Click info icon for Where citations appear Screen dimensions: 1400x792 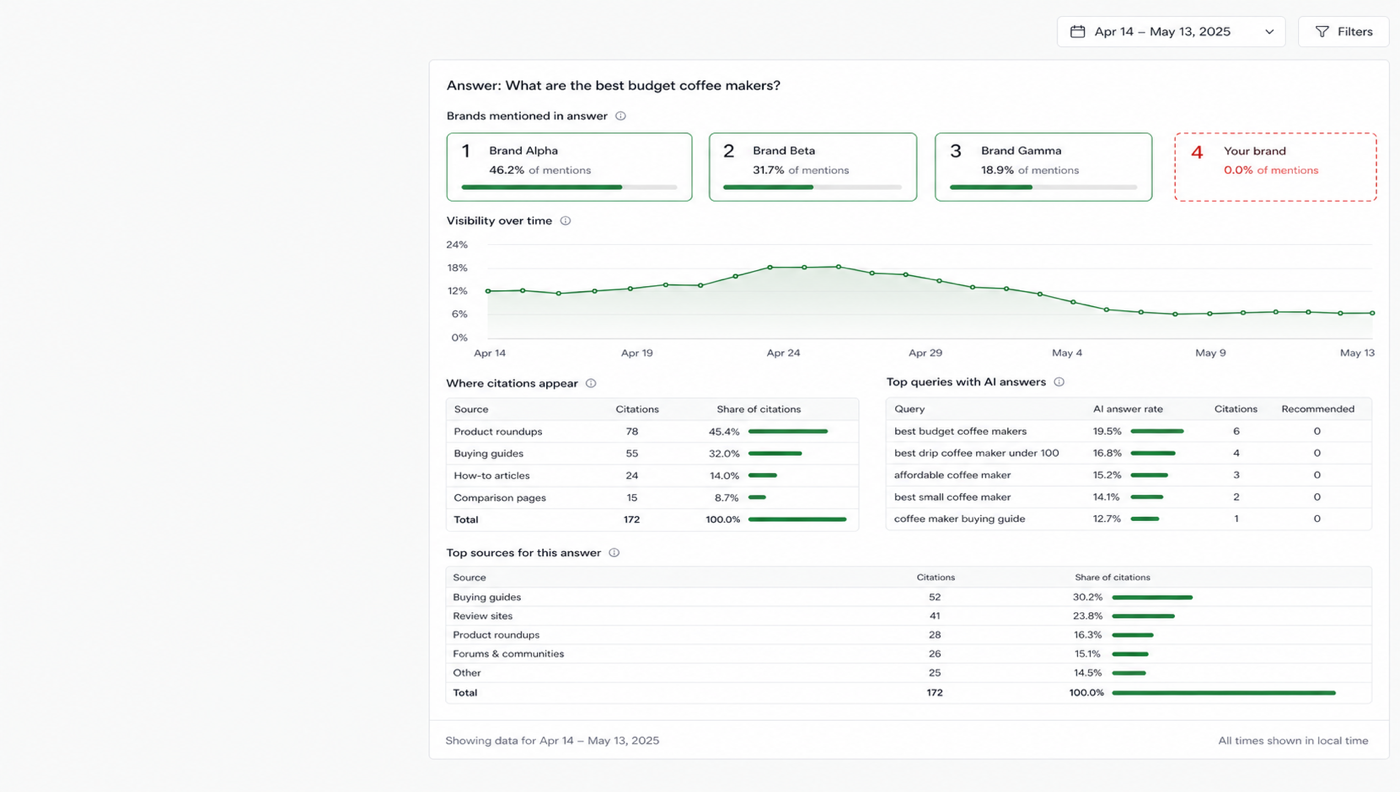591,384
